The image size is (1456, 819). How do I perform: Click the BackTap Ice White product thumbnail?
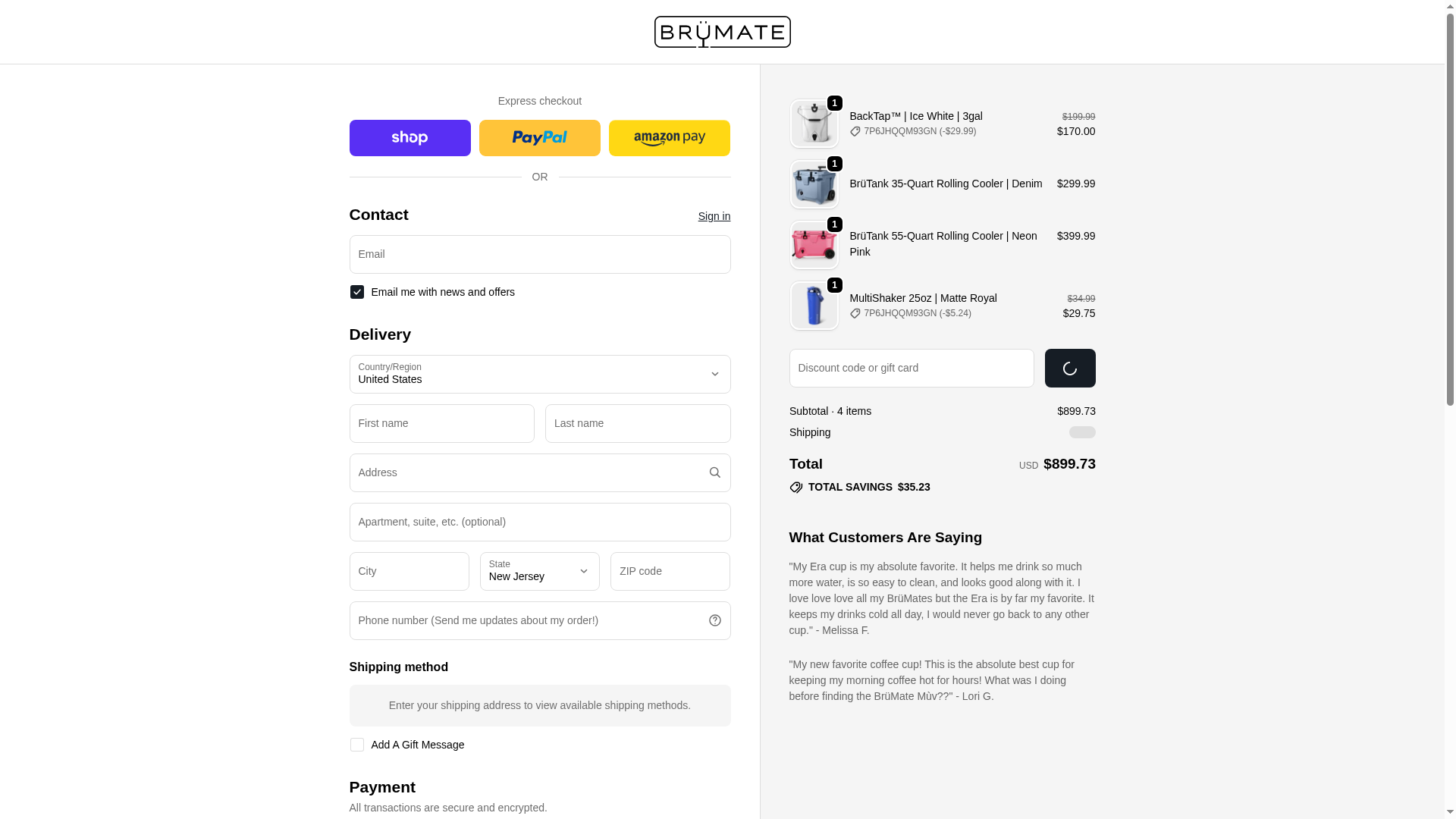tap(814, 124)
